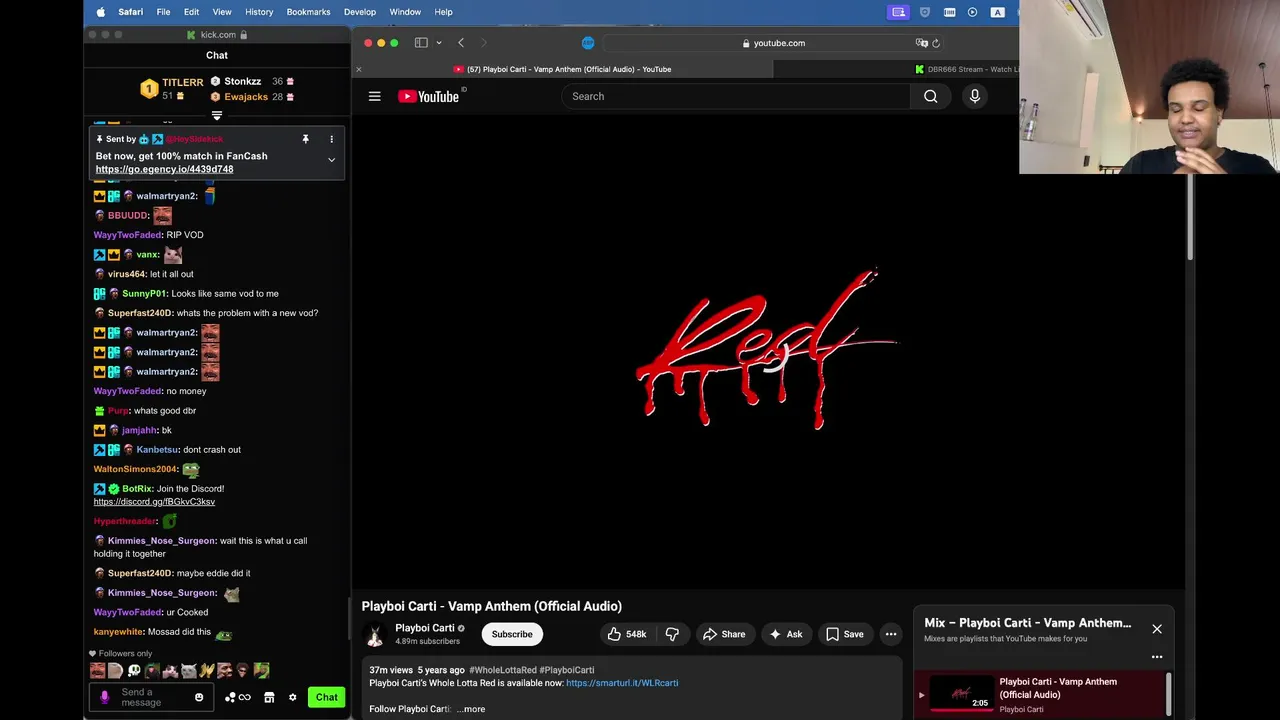Unpin the pinned chat message
The image size is (1280, 720).
point(305,139)
